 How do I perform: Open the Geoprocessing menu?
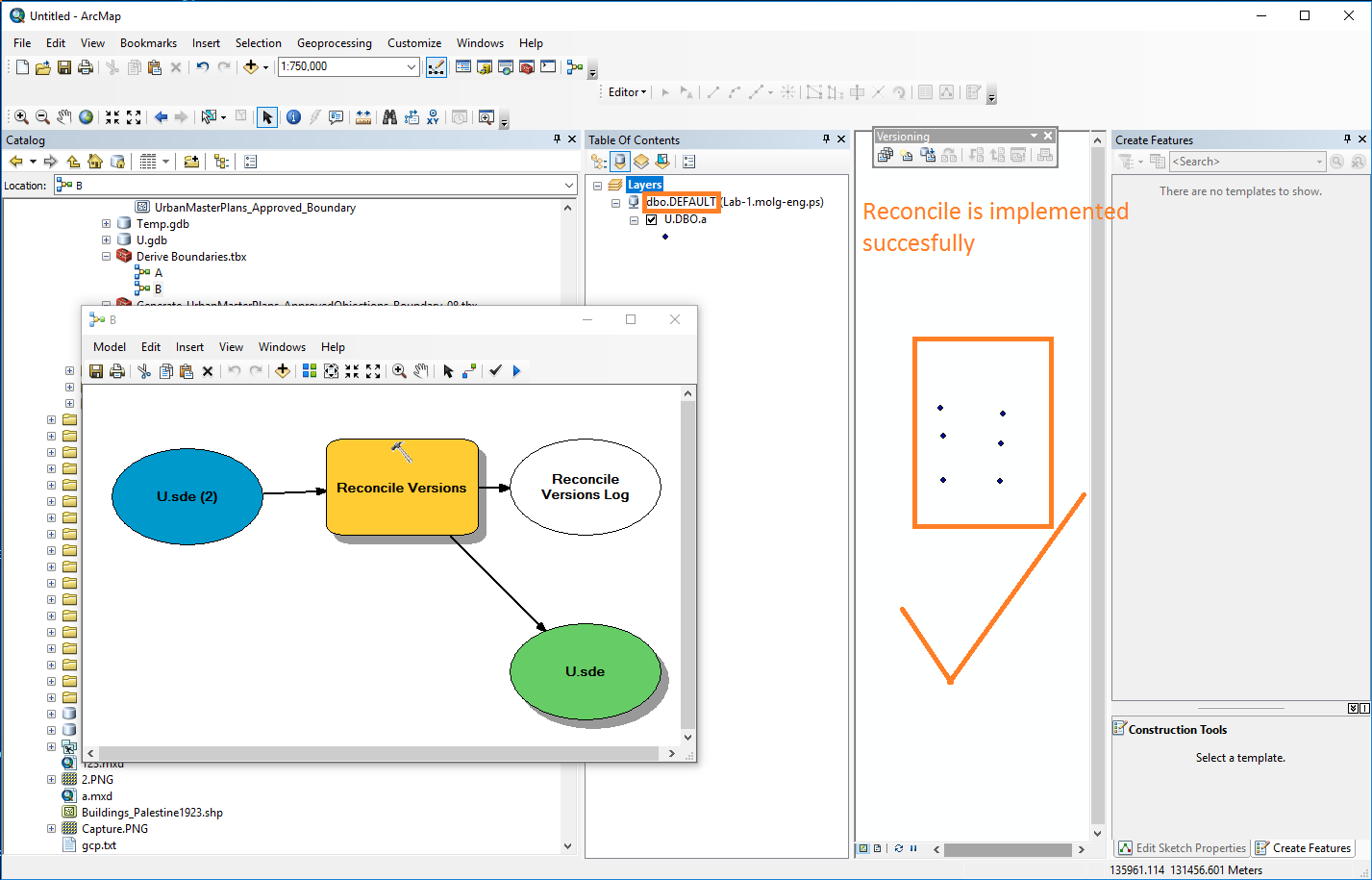click(334, 43)
